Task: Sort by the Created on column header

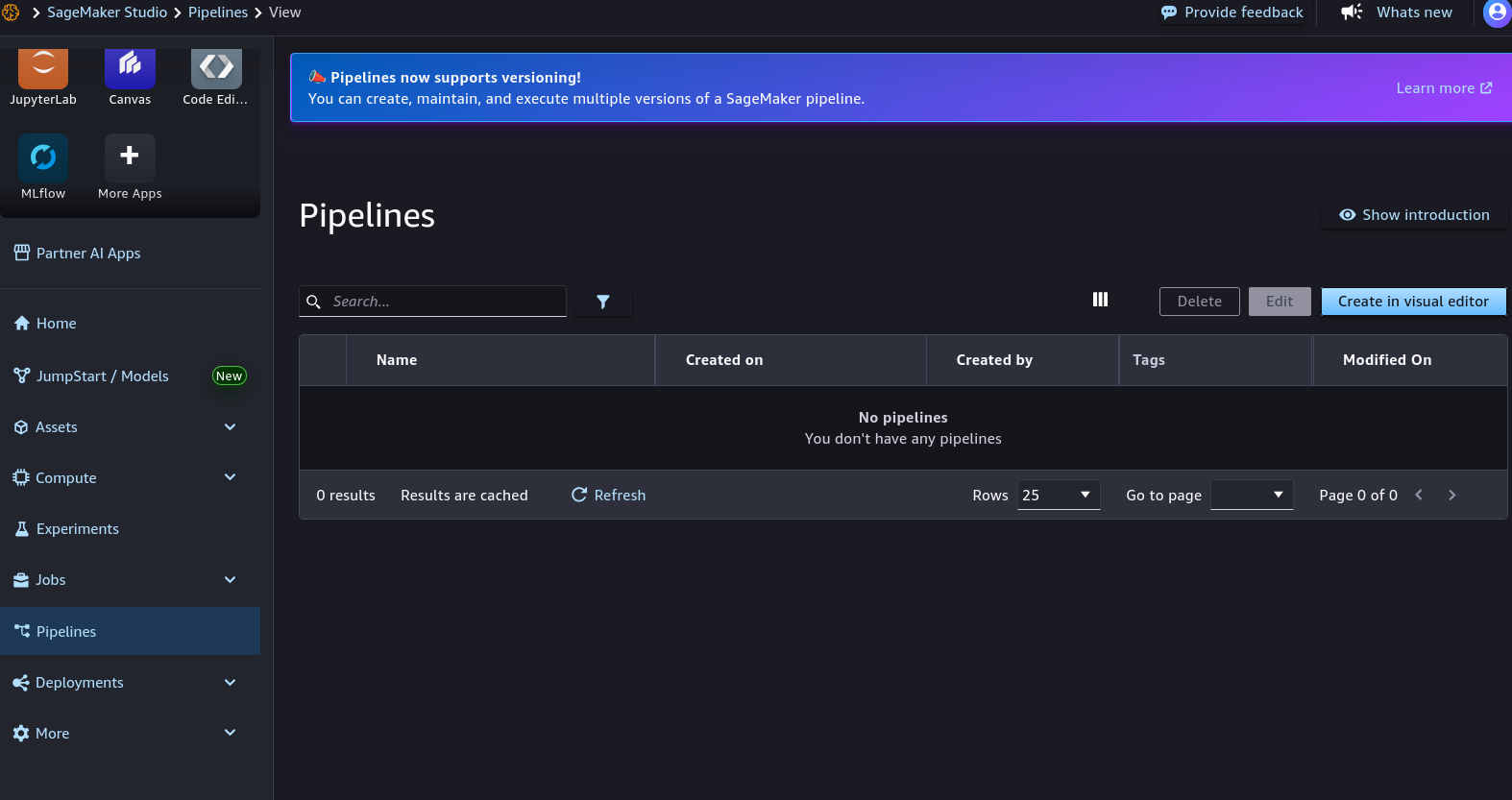Action: 724,360
